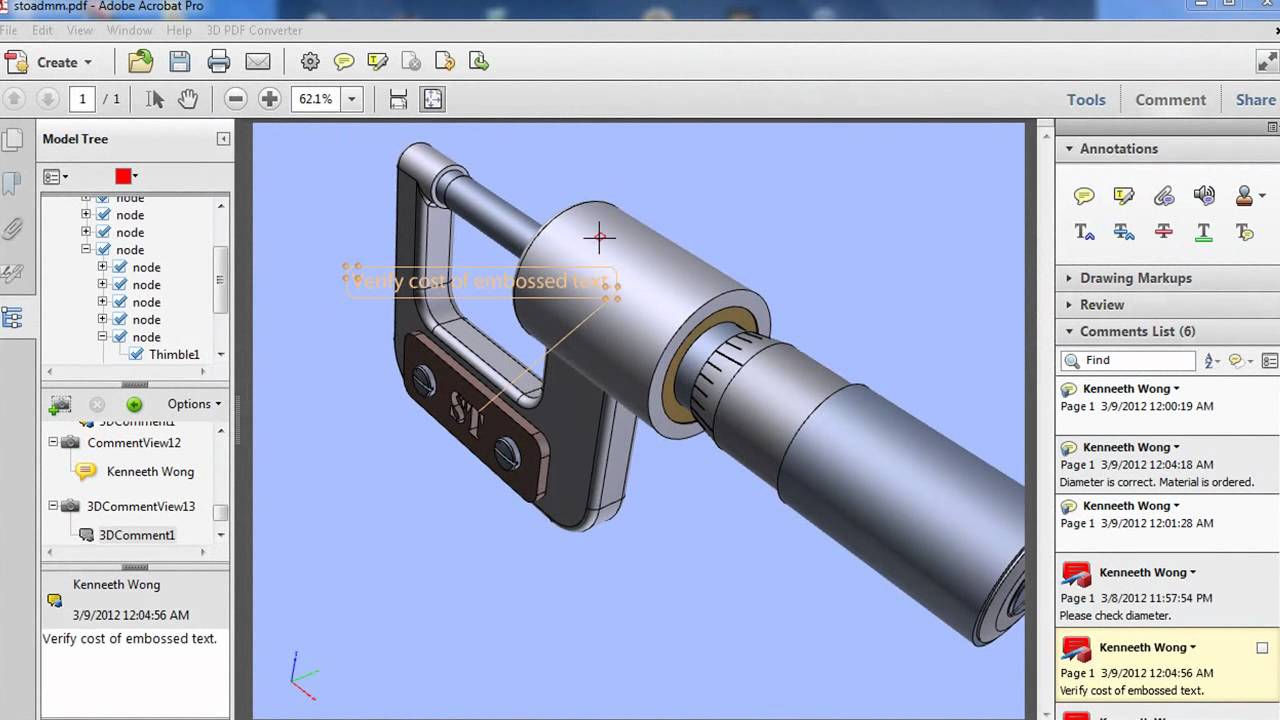Open the Share pane
The image size is (1280, 720).
point(1255,100)
